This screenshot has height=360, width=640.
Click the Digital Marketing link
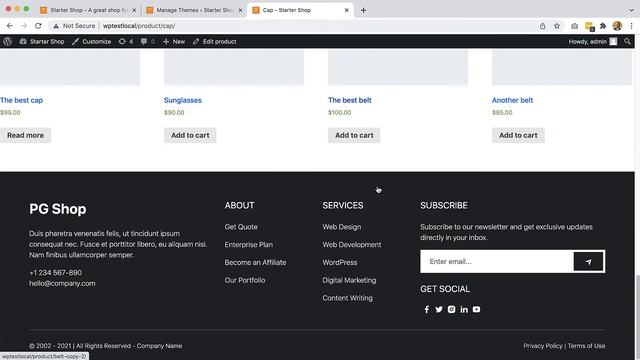(x=349, y=280)
